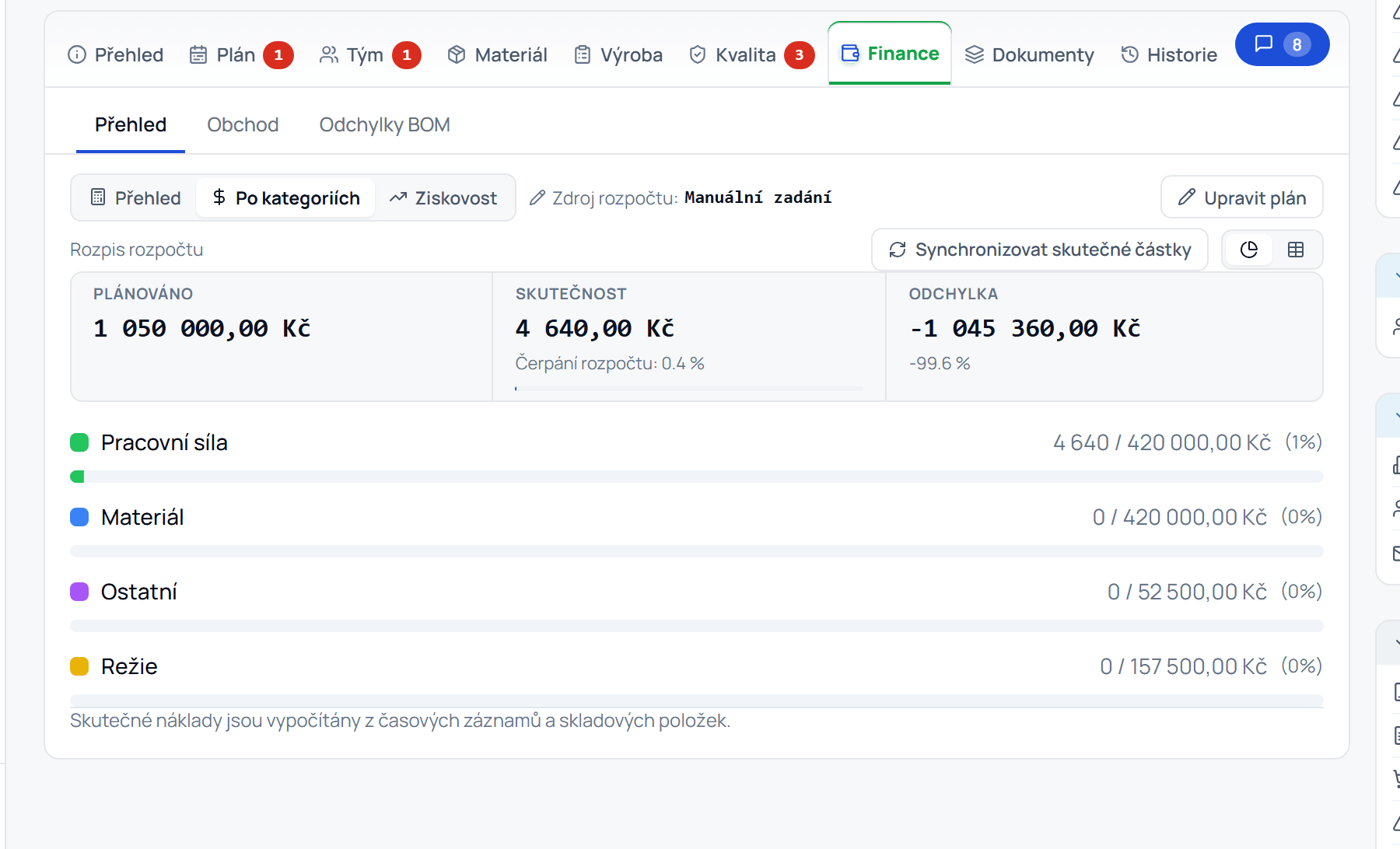1400x849 pixels.
Task: Click the 0 / 157 500,00 Kč value
Action: tap(1184, 666)
